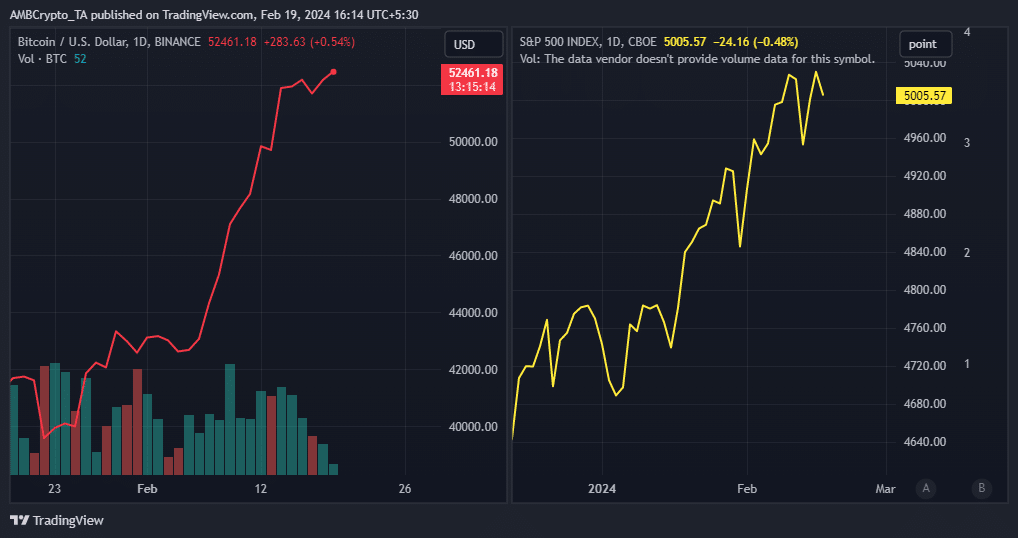Click the 4680.00 label on S&P axis
The width and height of the screenshot is (1018, 538).
pos(925,404)
